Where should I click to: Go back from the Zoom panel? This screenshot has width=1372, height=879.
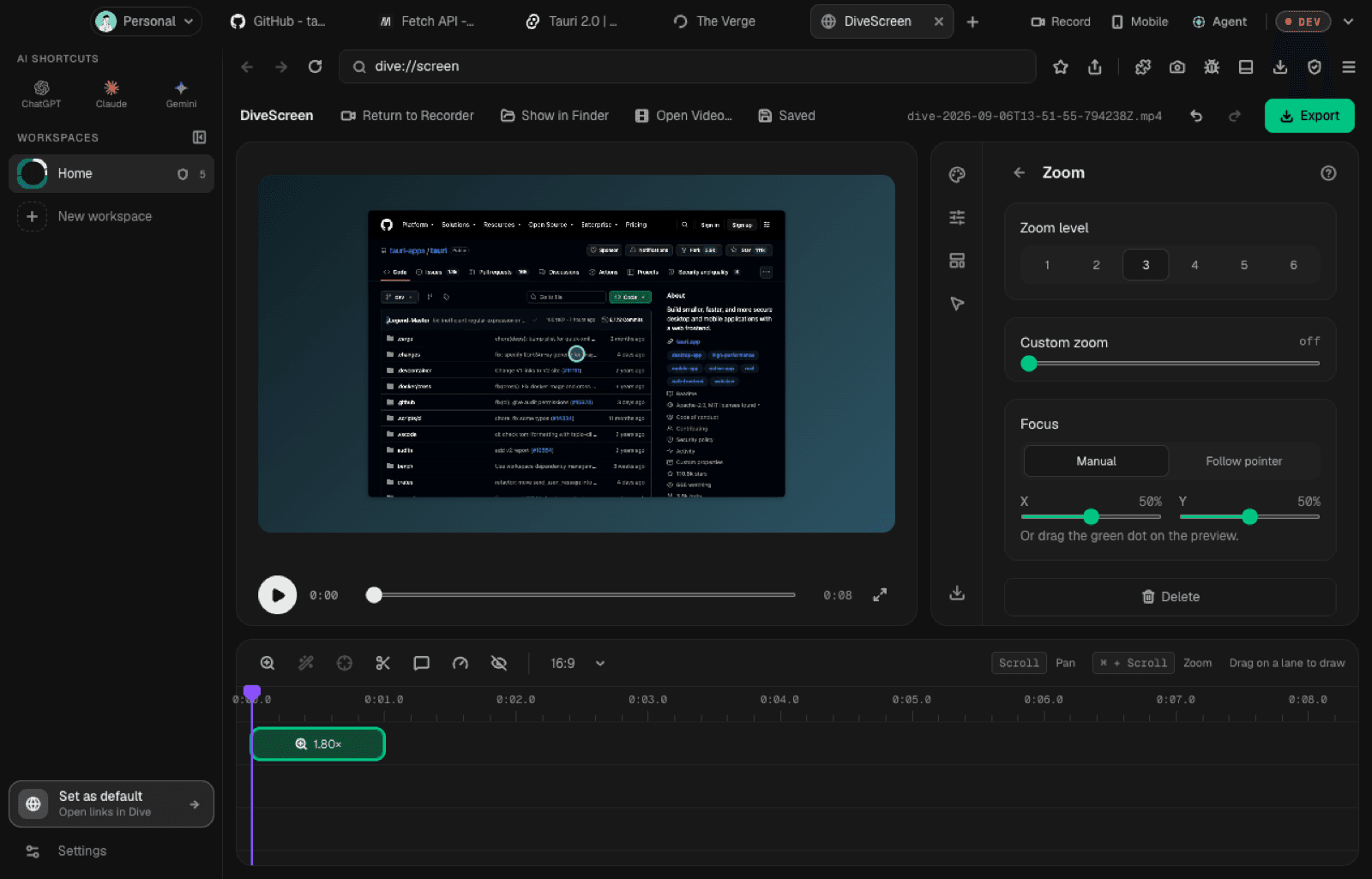point(1019,172)
